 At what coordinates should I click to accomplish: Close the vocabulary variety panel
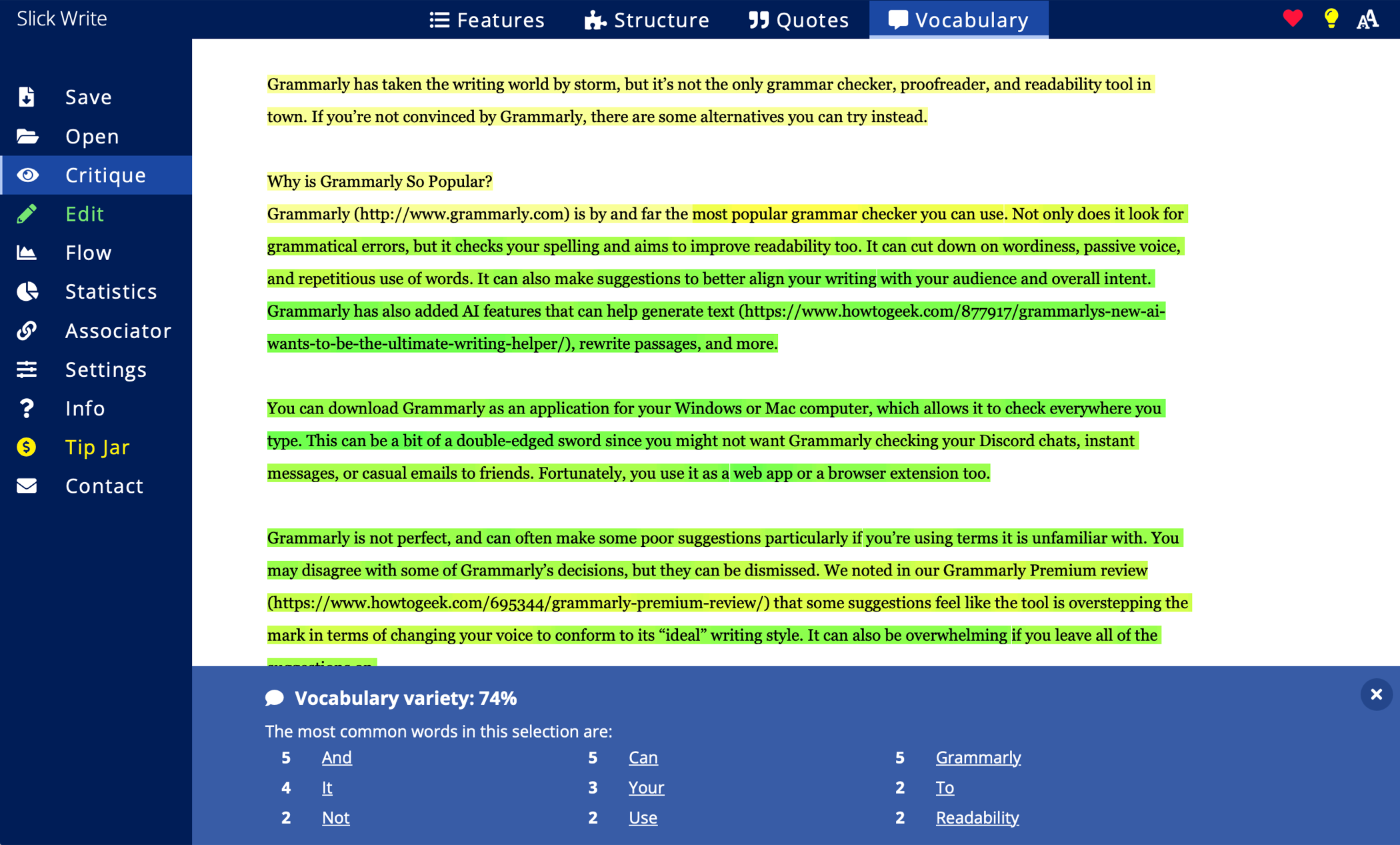point(1376,695)
